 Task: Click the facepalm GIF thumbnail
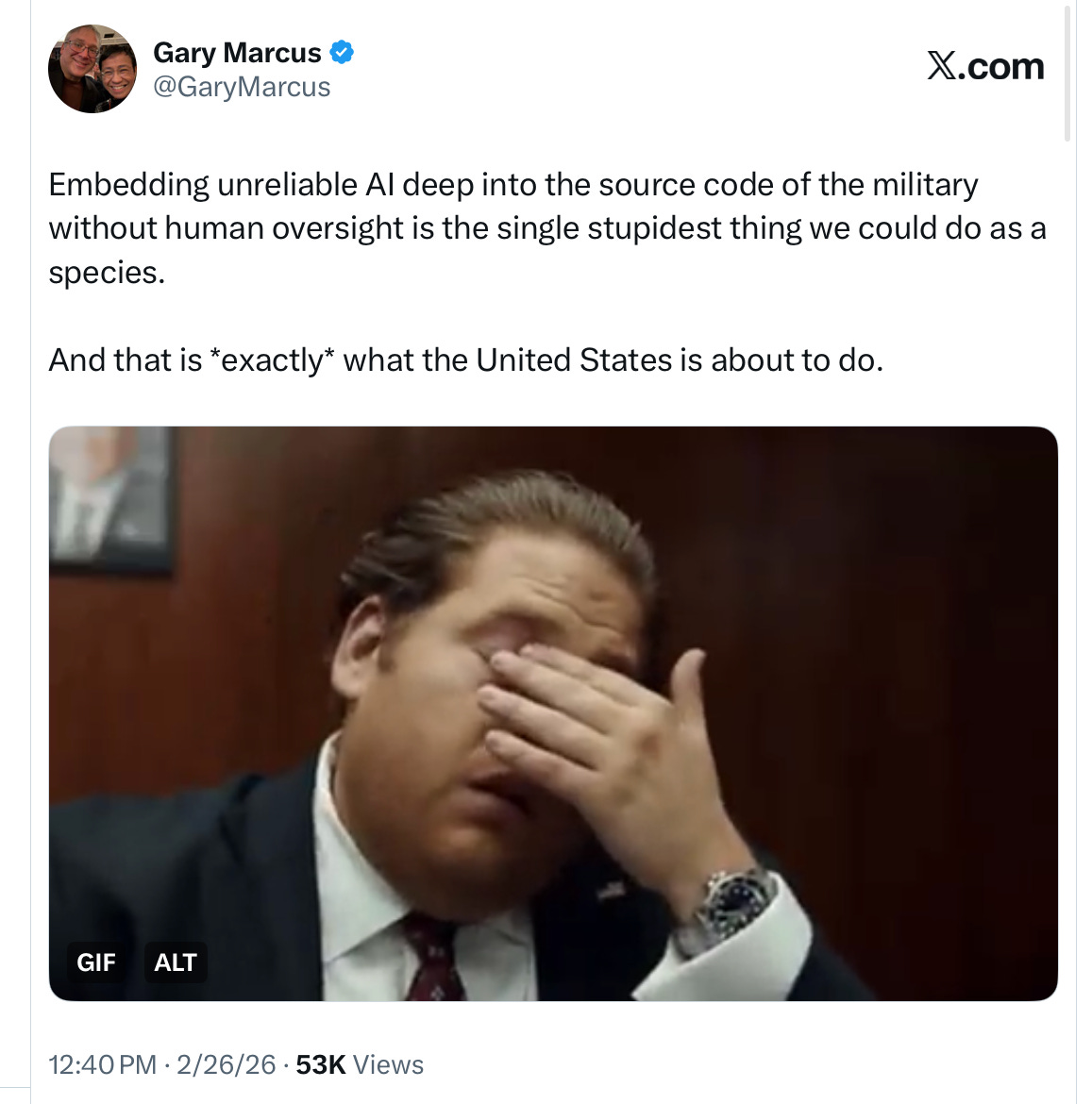[553, 712]
